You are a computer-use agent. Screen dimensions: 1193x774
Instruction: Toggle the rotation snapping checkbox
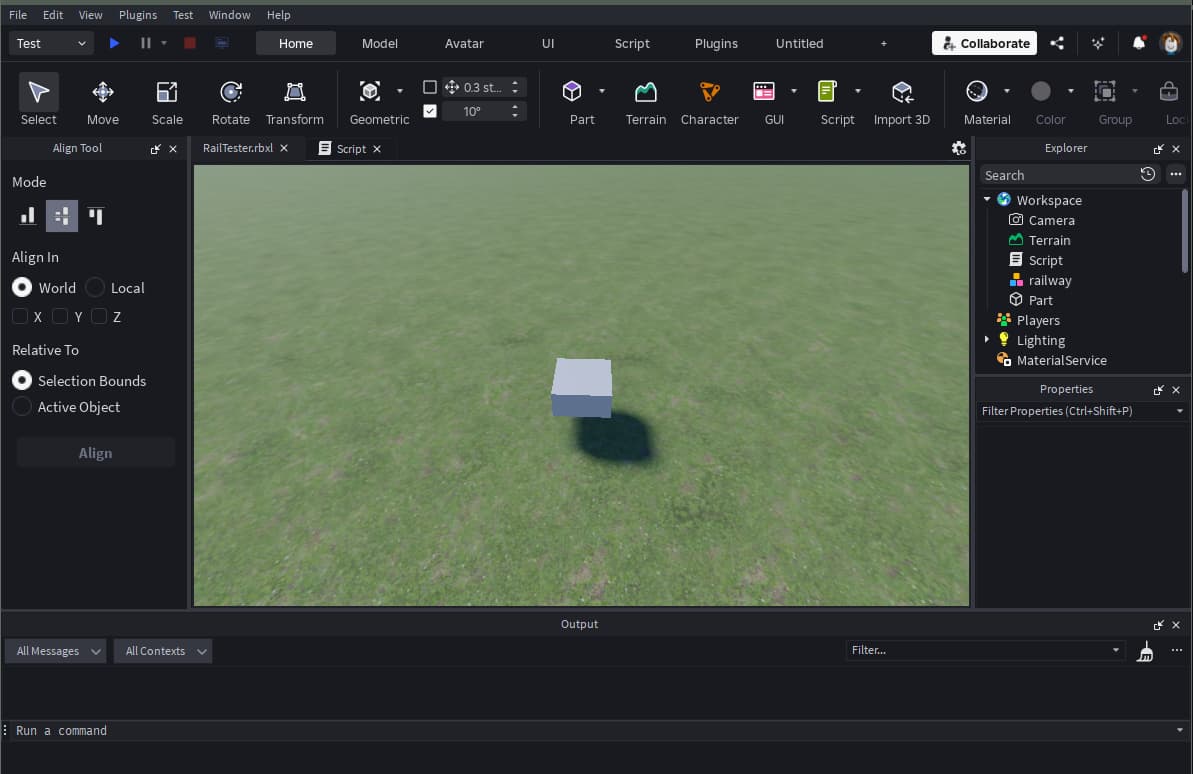point(430,111)
